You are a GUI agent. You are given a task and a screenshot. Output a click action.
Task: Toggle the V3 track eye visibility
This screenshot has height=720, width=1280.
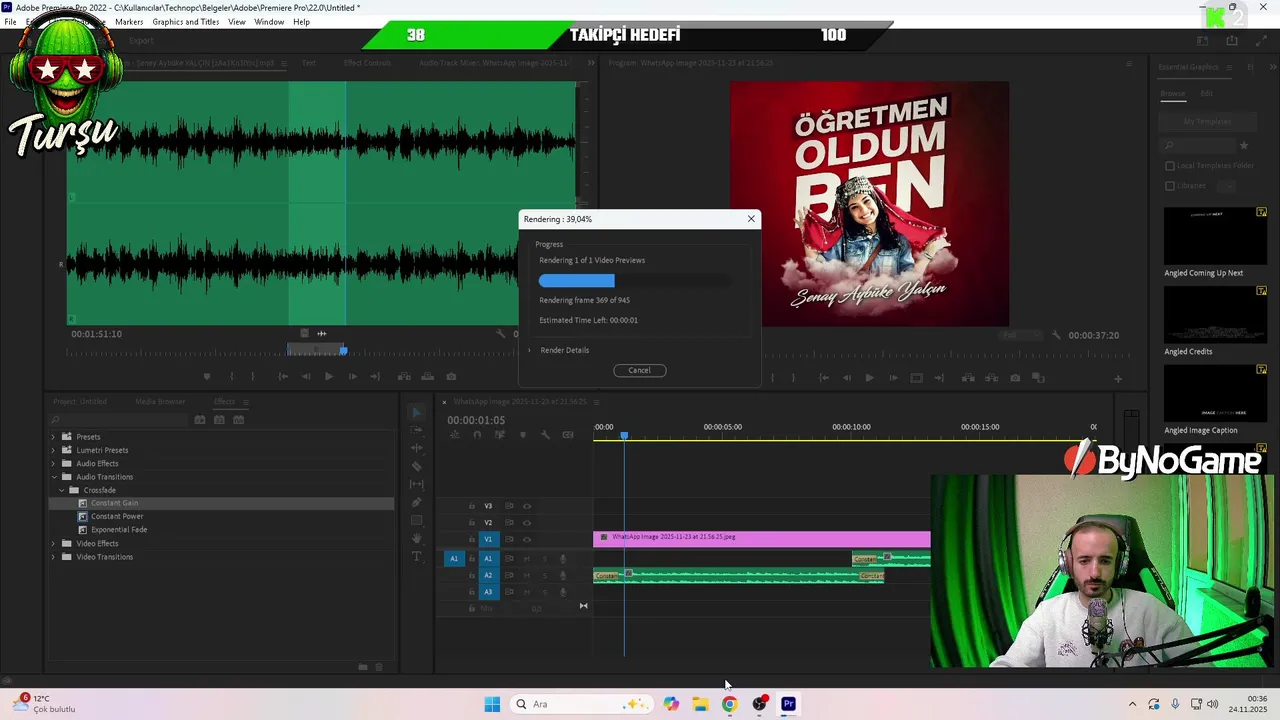coord(527,506)
